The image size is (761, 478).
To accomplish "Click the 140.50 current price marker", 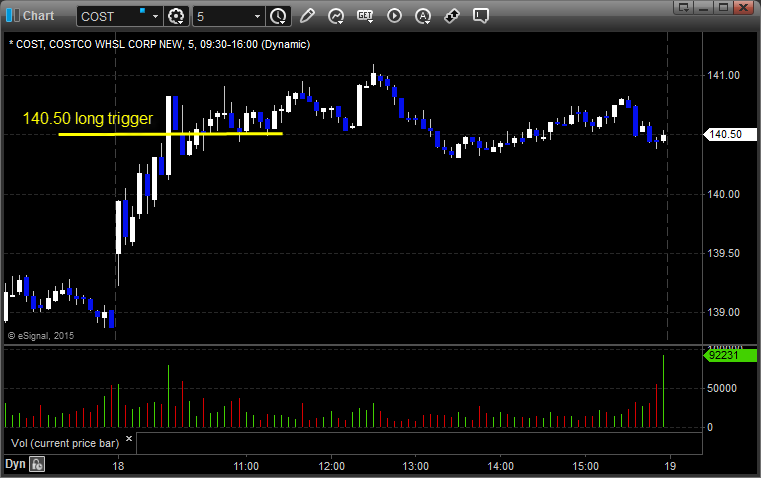I will 730,134.
